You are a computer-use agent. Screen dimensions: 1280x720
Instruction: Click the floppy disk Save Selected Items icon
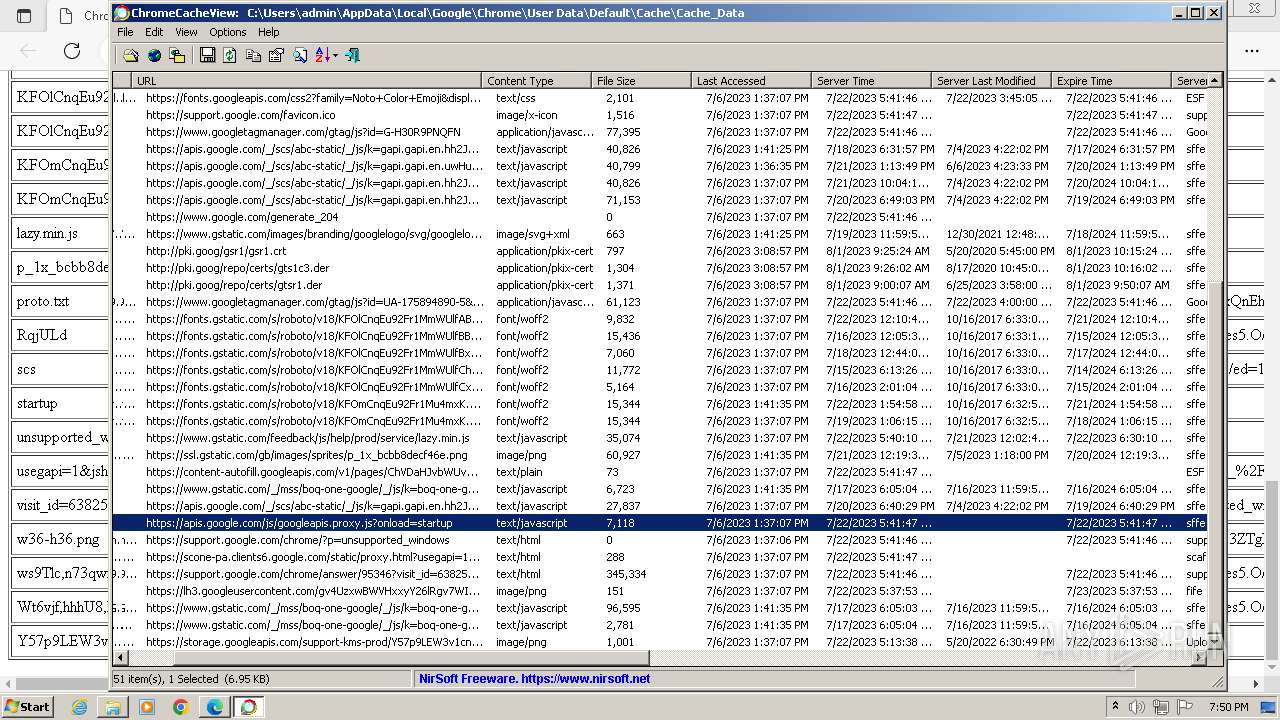(x=207, y=56)
